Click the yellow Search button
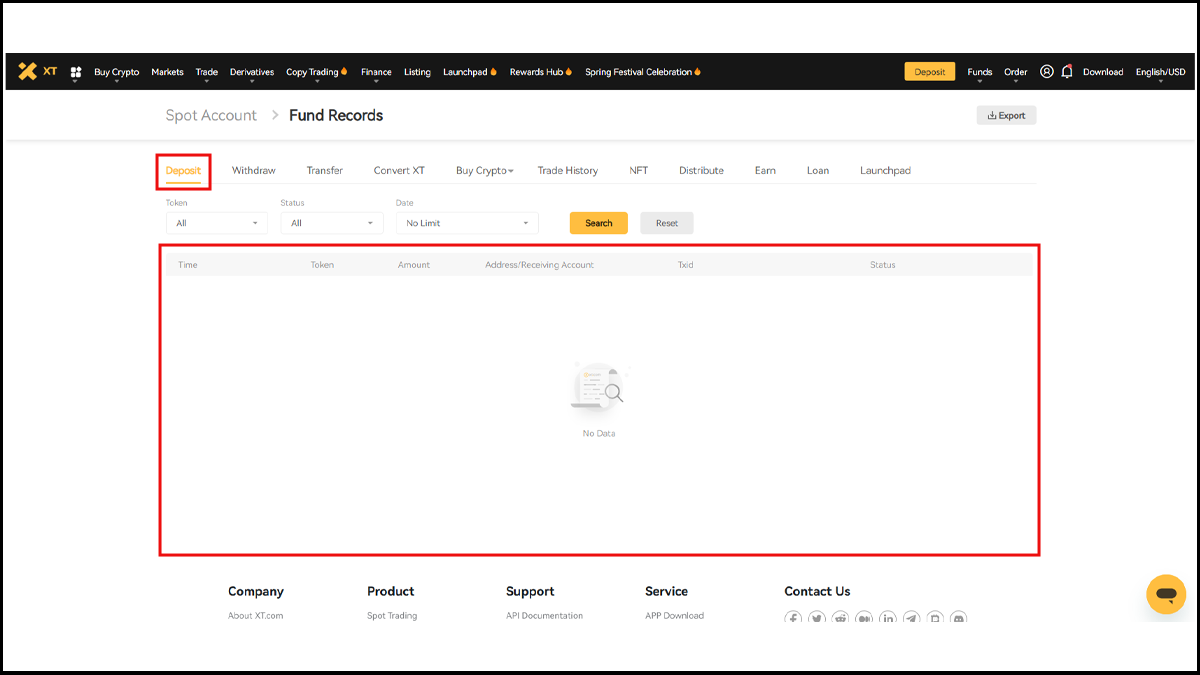This screenshot has height=675, width=1200. 599,223
